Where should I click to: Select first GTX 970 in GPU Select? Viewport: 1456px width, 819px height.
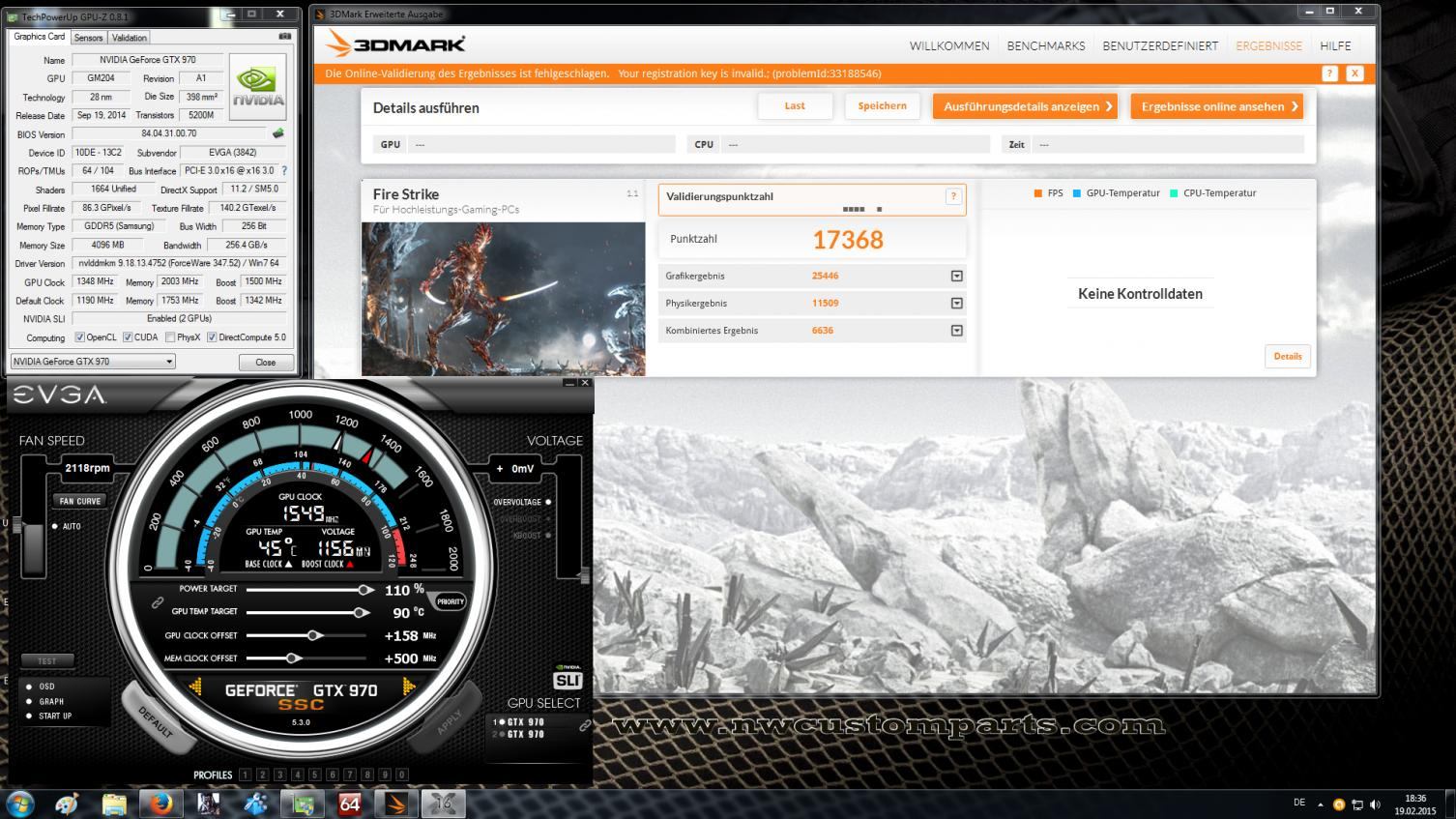(520, 722)
